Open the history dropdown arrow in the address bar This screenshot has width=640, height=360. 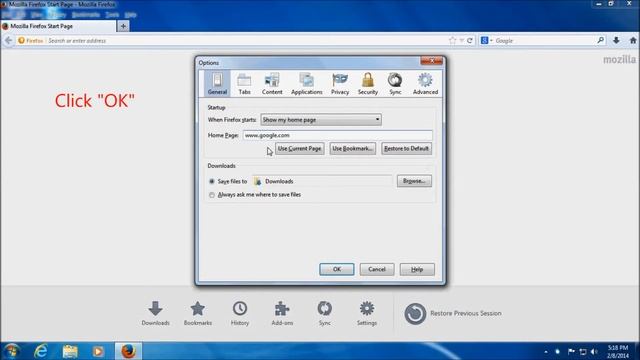(x=462, y=40)
